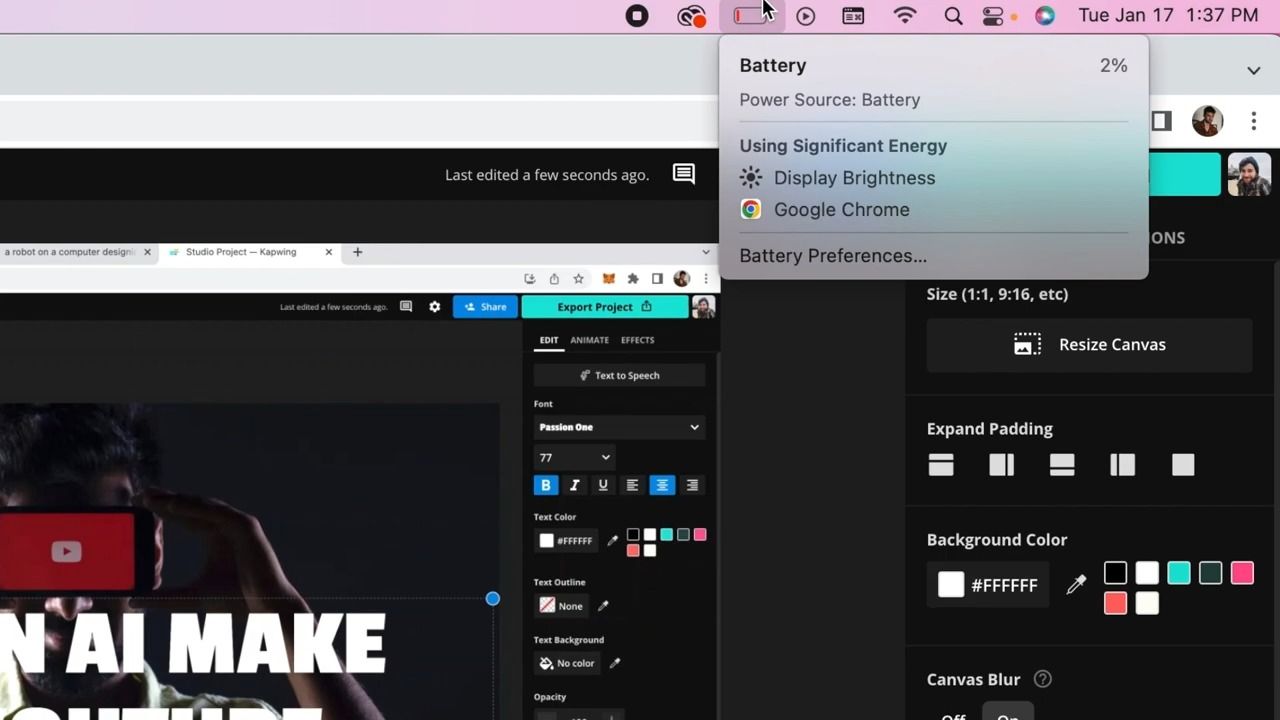Click the Text Outline eyedropper icon
Viewport: 1280px width, 720px height.
pos(603,606)
